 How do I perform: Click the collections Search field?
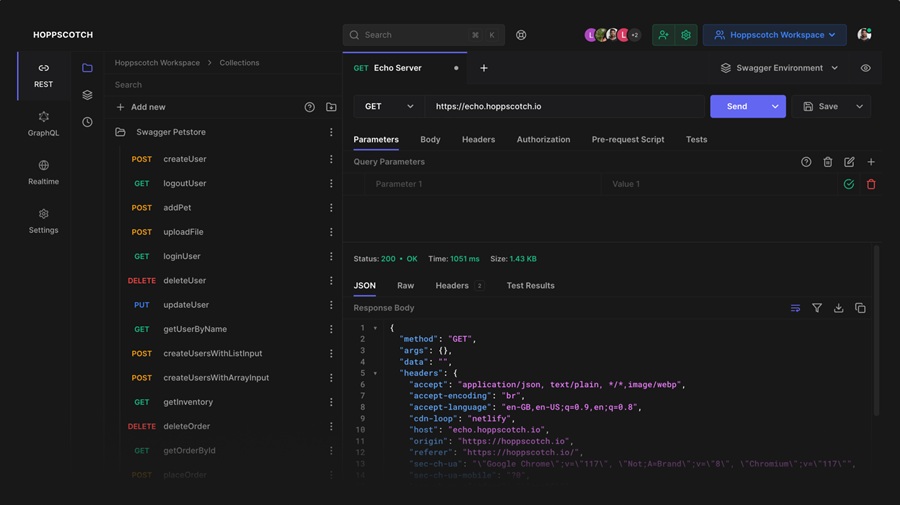(x=223, y=85)
